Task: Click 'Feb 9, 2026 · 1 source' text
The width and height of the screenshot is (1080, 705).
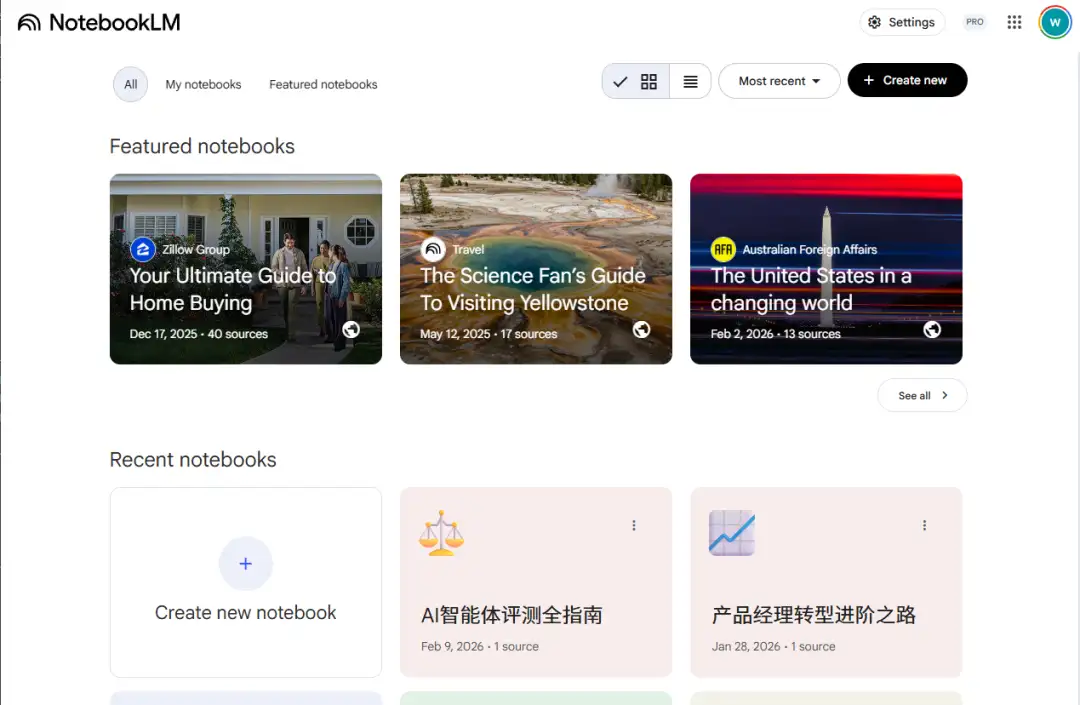Action: [480, 646]
